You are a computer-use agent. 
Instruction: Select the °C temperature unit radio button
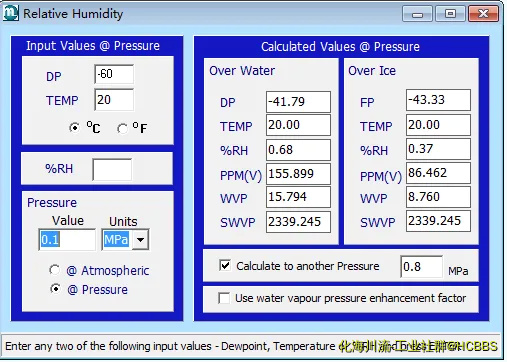click(x=74, y=128)
